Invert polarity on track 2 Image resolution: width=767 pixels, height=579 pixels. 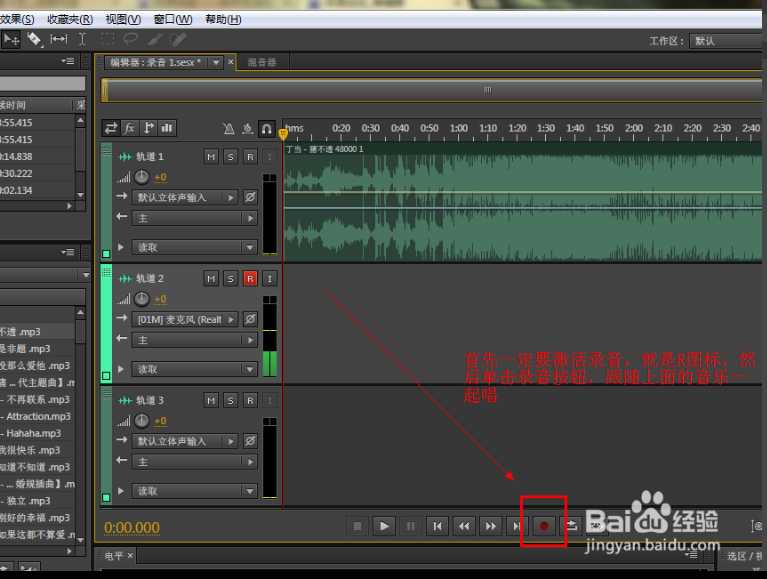pyautogui.click(x=250, y=319)
